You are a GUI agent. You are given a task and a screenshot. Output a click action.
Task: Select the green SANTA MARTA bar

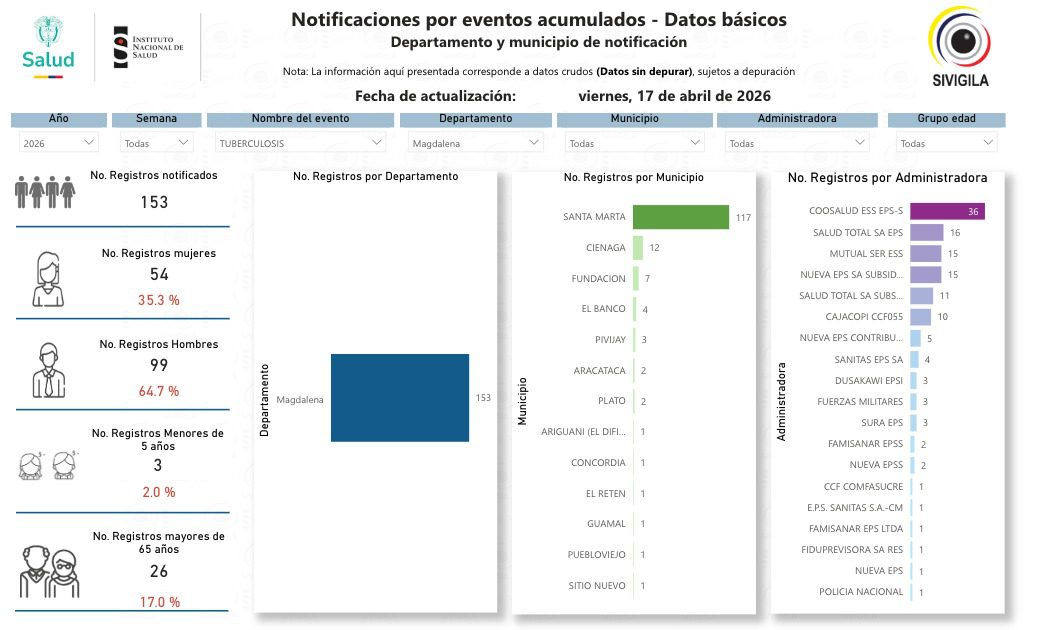click(x=680, y=217)
